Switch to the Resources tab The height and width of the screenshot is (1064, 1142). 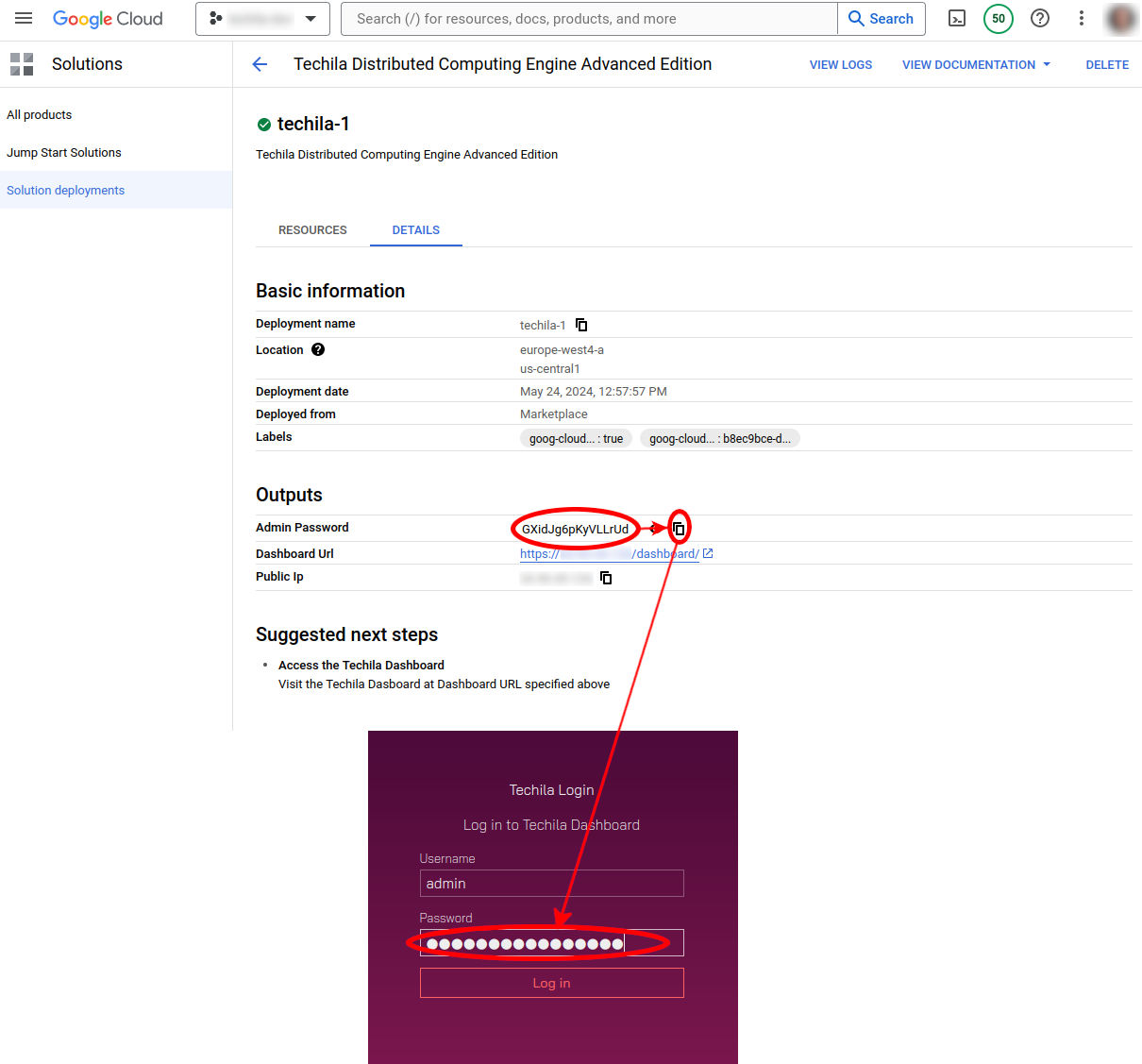312,230
